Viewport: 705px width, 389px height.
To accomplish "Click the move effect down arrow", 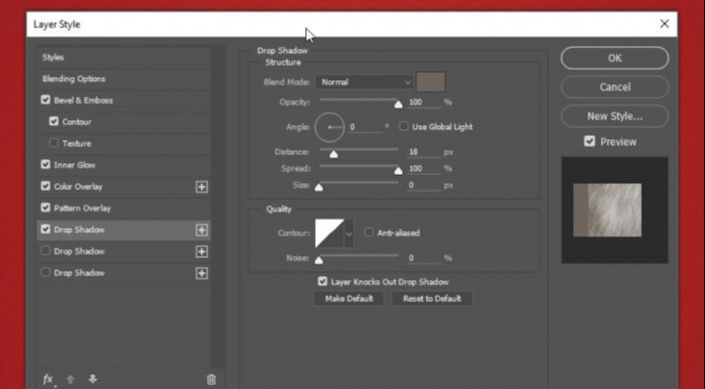I will click(93, 379).
